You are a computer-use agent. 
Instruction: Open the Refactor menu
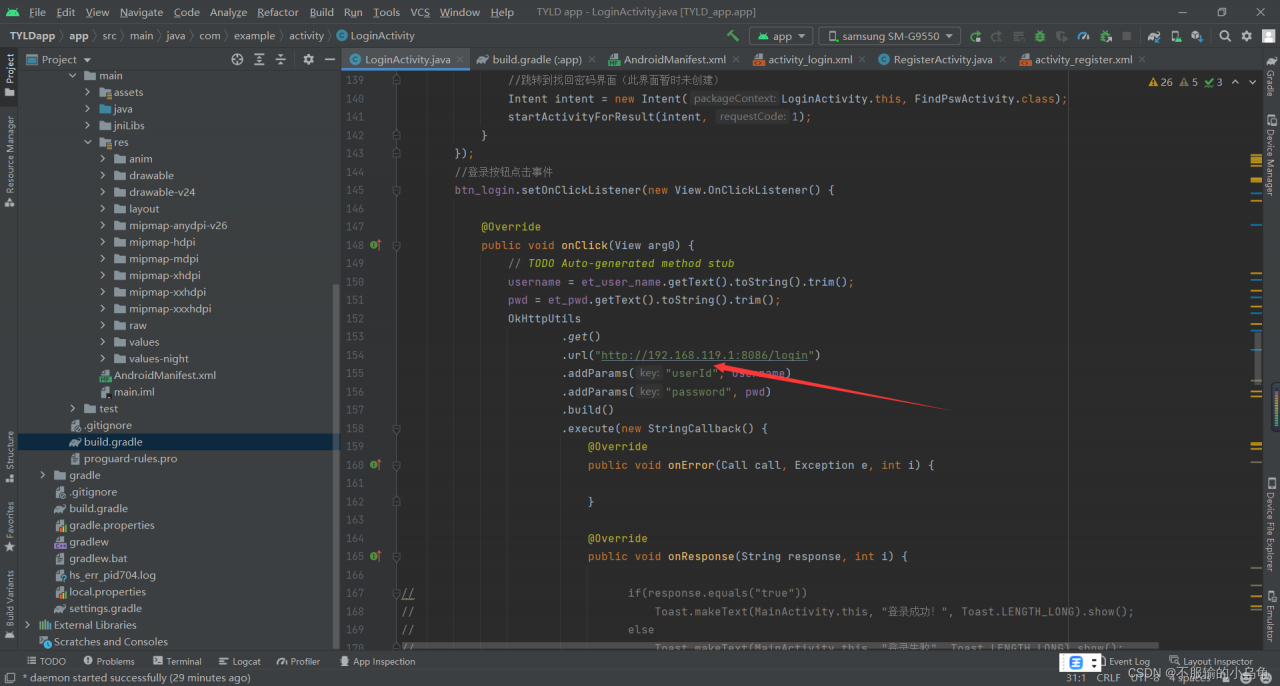pyautogui.click(x=278, y=12)
